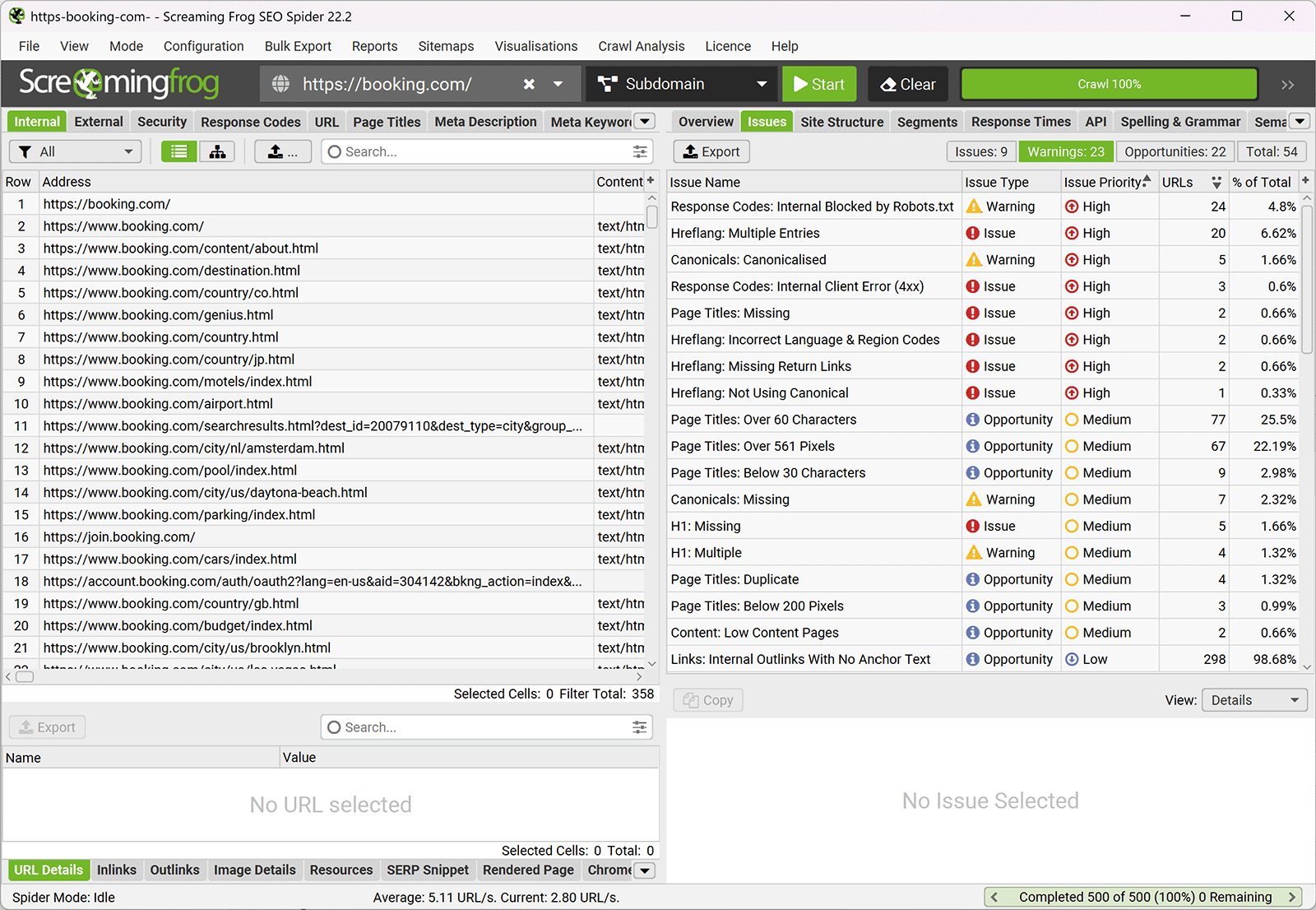Switch to the Site Structure tab
The image size is (1316, 910).
[x=841, y=121]
